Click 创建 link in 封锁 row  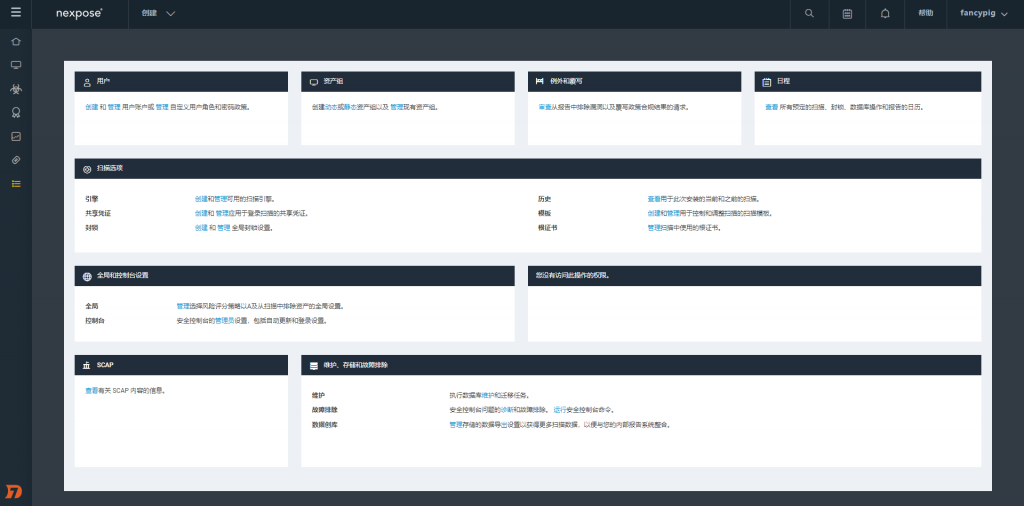(x=201, y=228)
